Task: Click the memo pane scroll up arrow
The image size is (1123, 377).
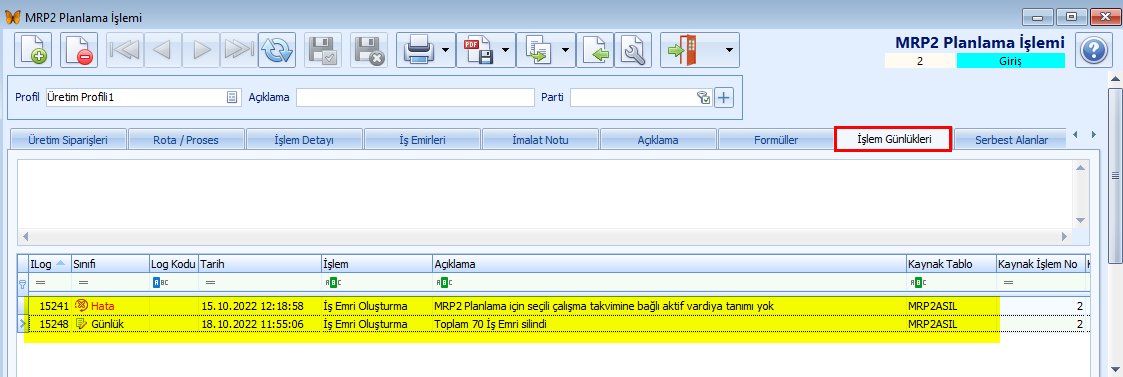Action: click(1081, 168)
